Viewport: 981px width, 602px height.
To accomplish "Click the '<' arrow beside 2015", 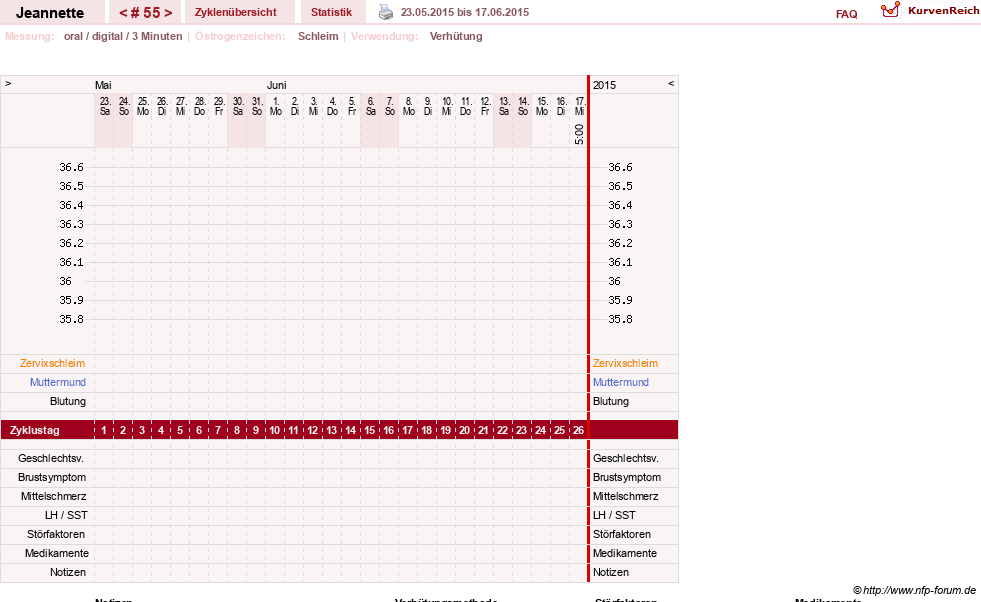I will coord(671,83).
